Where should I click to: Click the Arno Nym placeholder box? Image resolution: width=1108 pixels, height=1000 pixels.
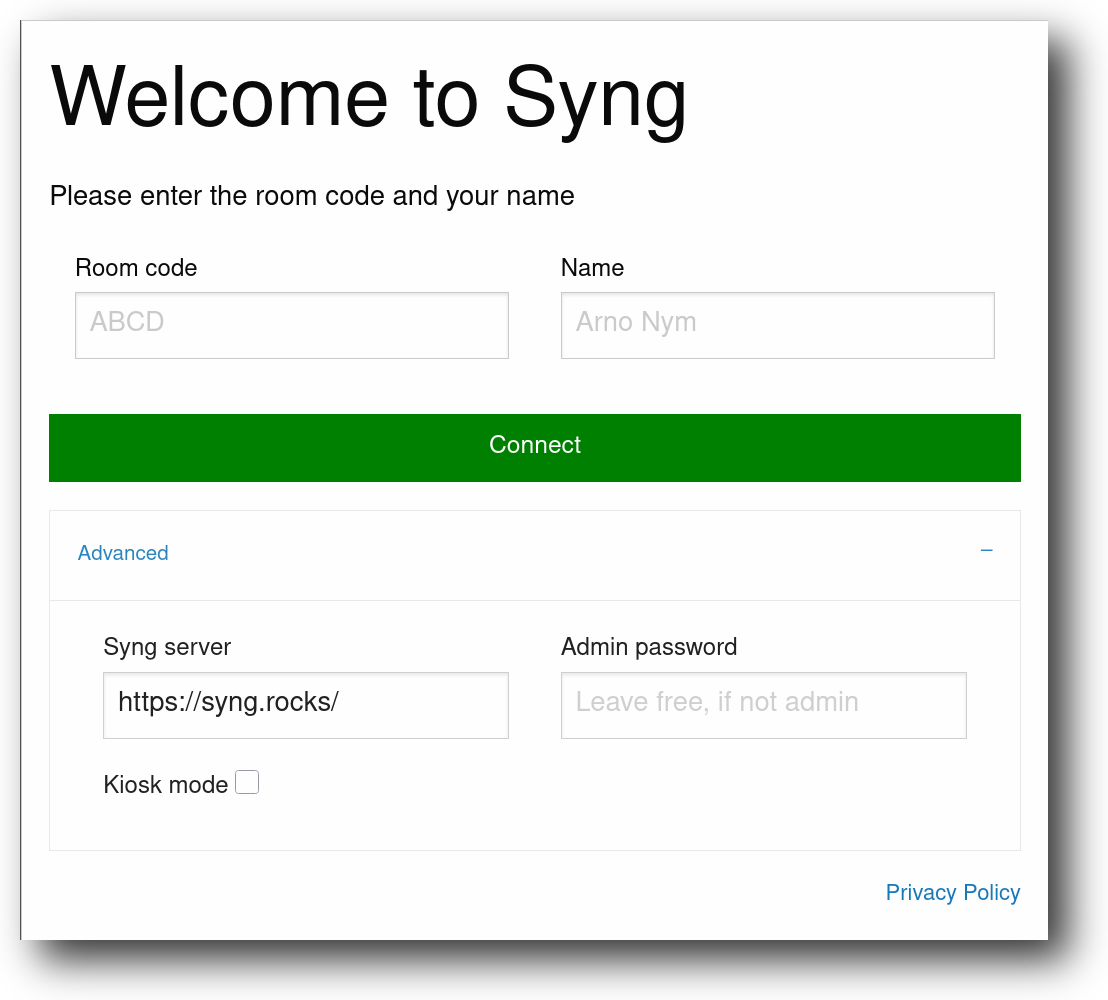pyautogui.click(x=777, y=325)
